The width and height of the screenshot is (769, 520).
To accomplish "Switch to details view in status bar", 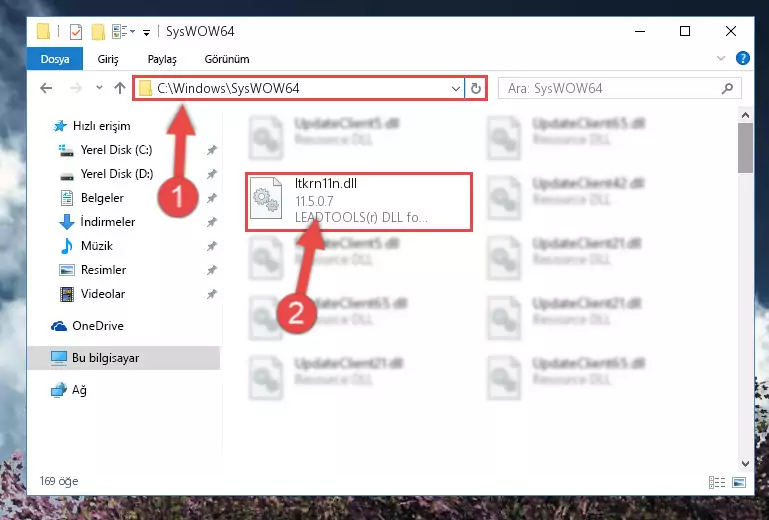I will [x=717, y=483].
